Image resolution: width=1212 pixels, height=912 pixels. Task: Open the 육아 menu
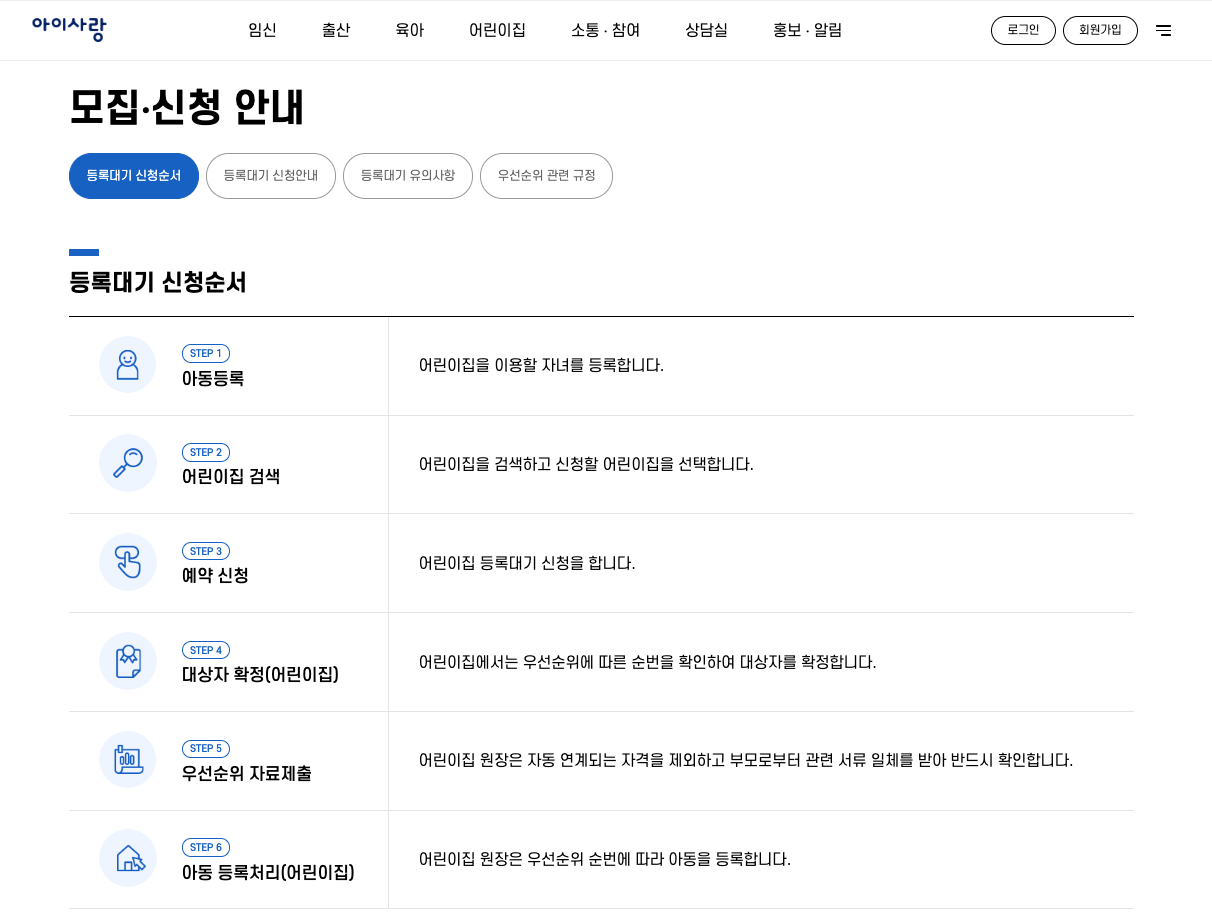[x=409, y=30]
